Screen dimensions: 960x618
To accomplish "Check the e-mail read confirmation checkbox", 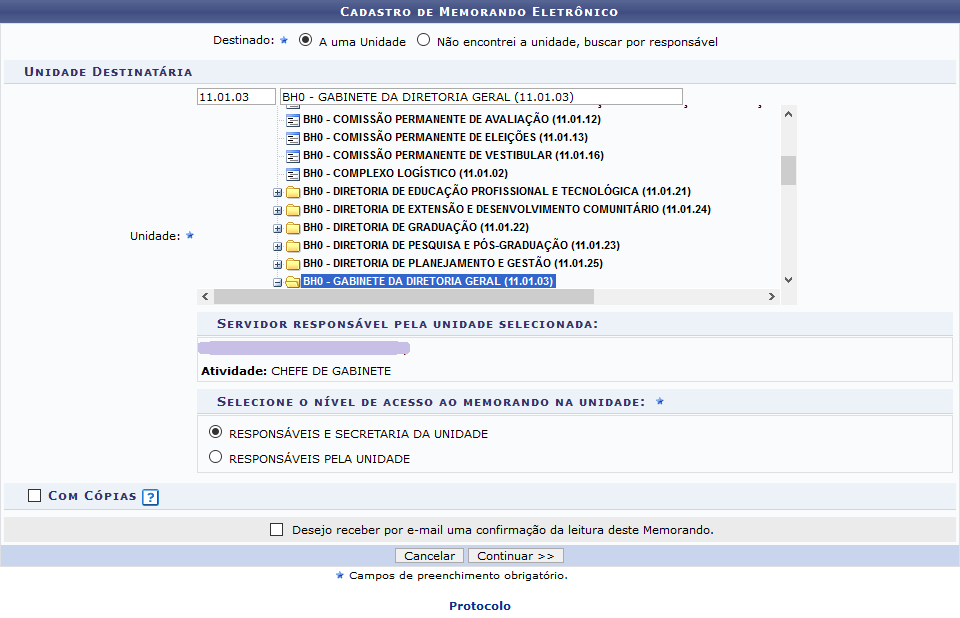I will click(x=277, y=530).
